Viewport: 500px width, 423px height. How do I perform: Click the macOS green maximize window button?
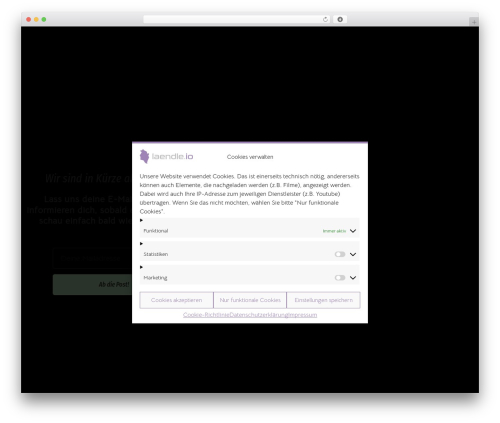point(44,19)
